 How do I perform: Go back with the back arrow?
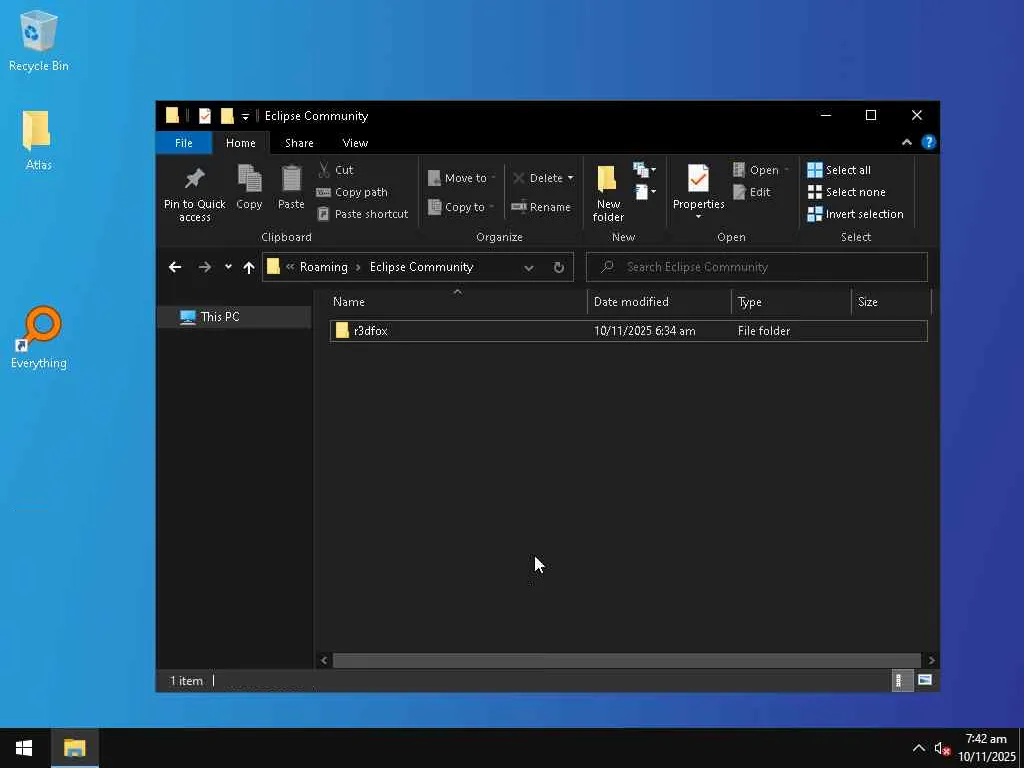coord(175,267)
